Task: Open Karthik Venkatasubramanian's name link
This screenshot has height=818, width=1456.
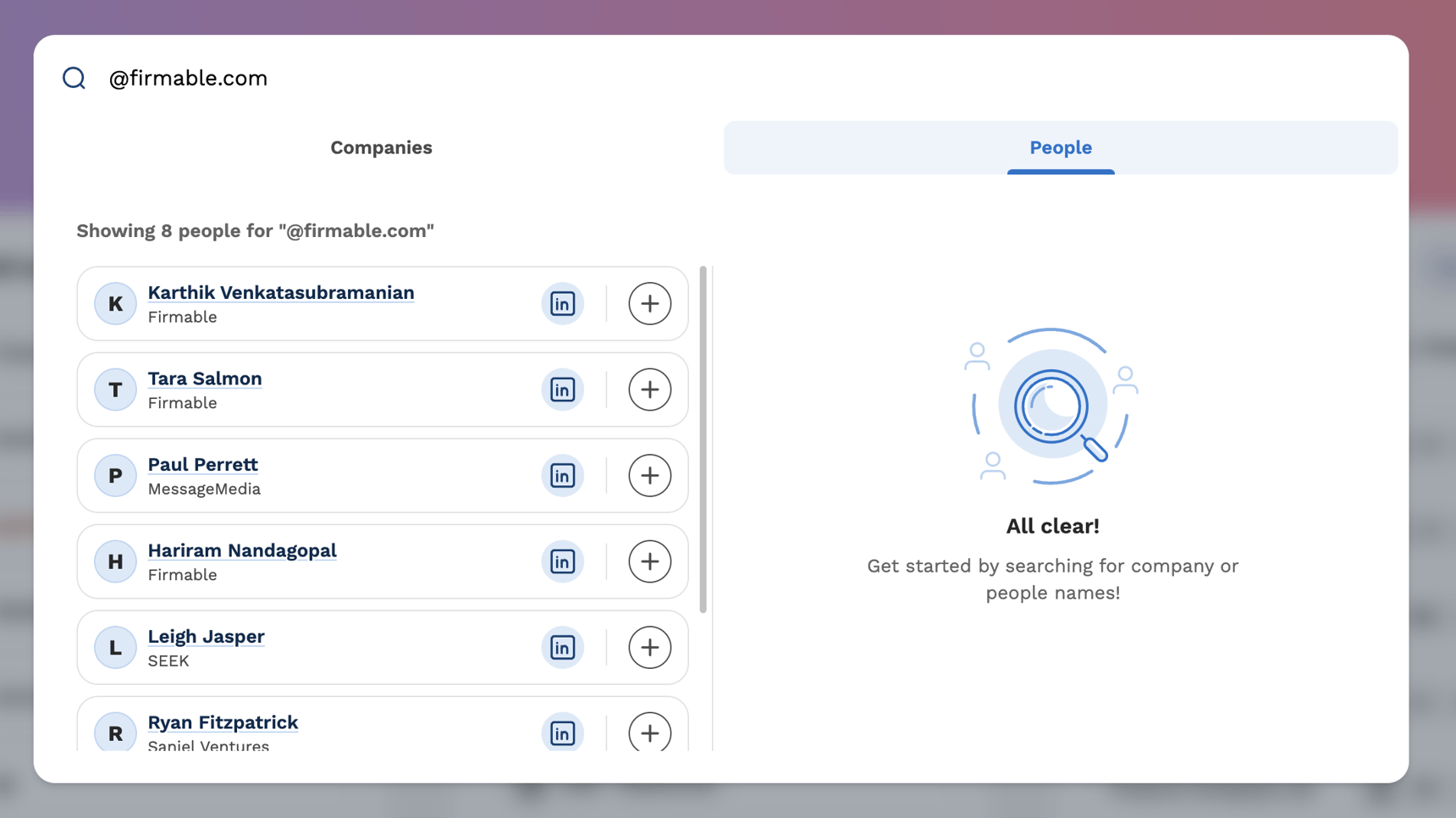Action: pyautogui.click(x=280, y=293)
